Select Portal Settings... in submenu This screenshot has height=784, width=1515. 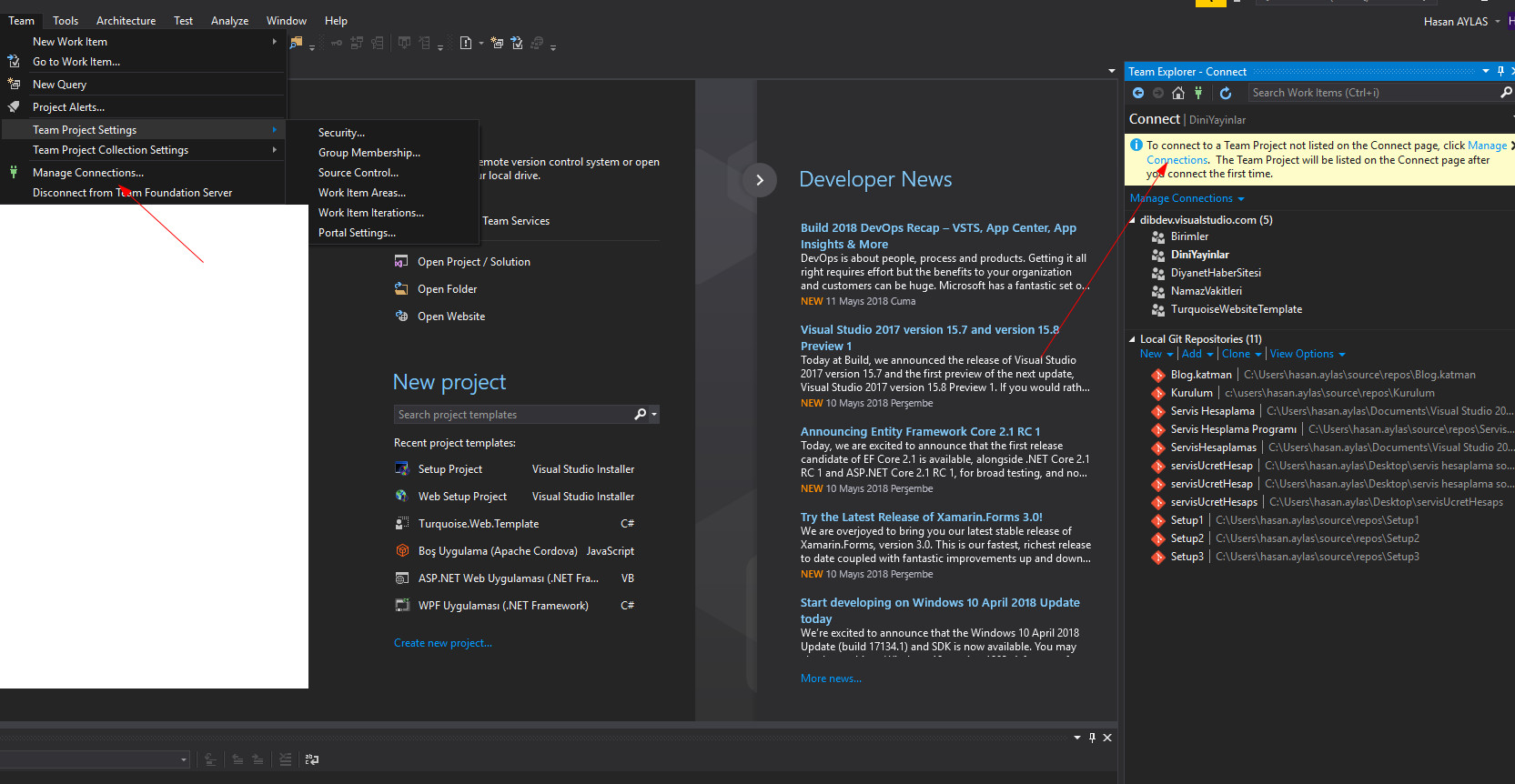(x=394, y=233)
